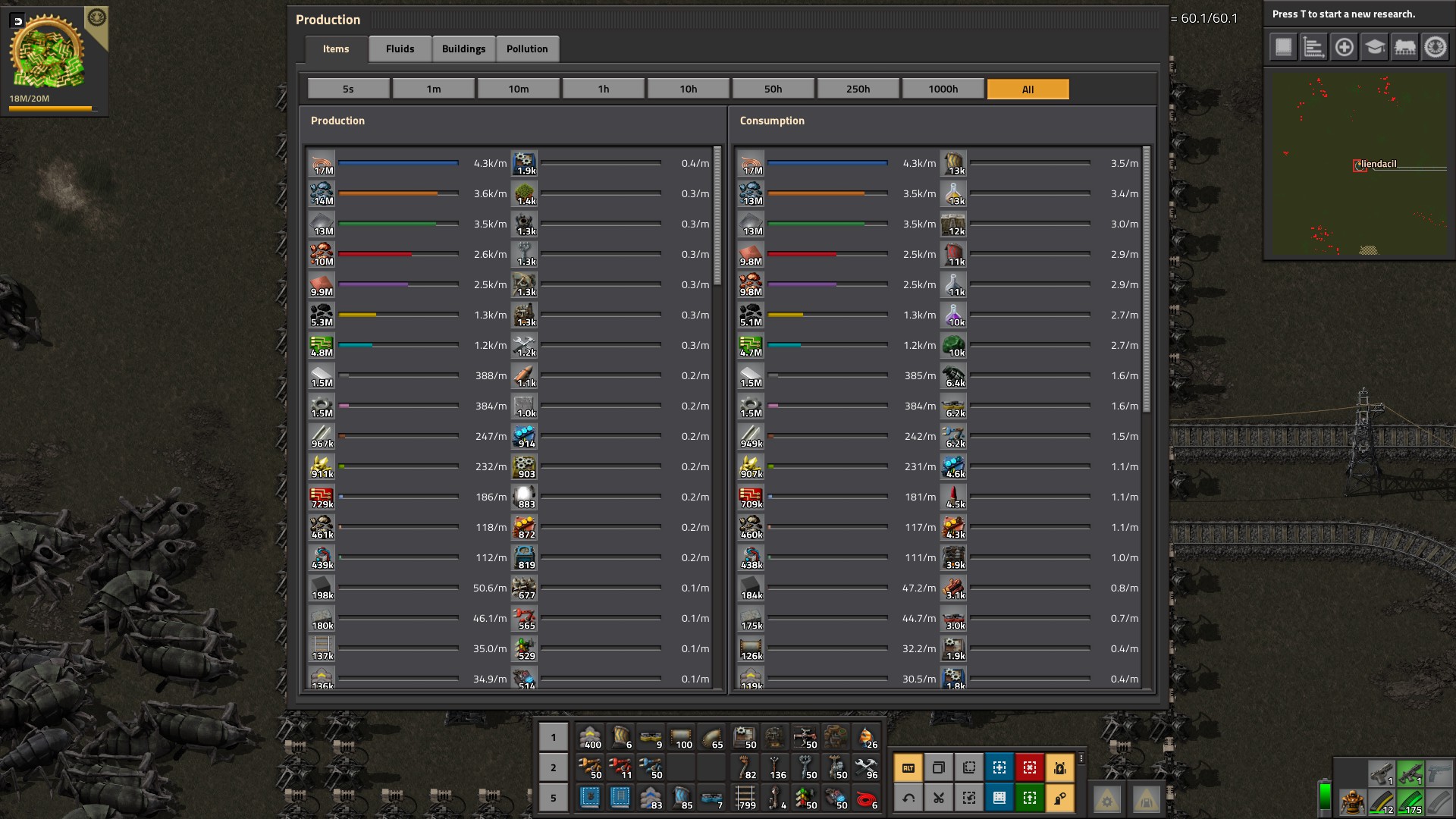The image size is (1456, 819).
Task: Click the Production panel scrollbar
Action: click(x=717, y=216)
